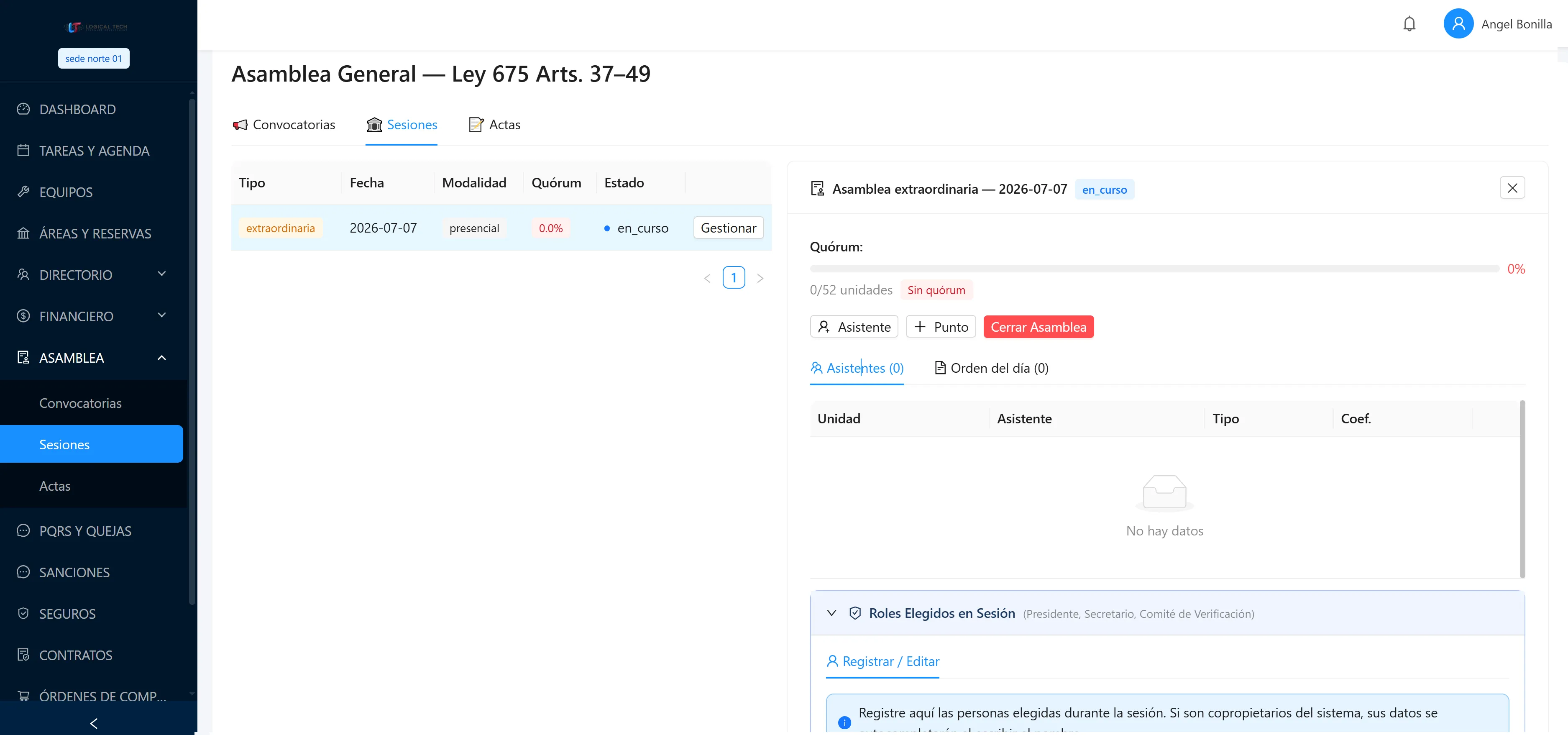
Task: Collapse Roles Elegidos en Sesión panel
Action: pyautogui.click(x=831, y=613)
